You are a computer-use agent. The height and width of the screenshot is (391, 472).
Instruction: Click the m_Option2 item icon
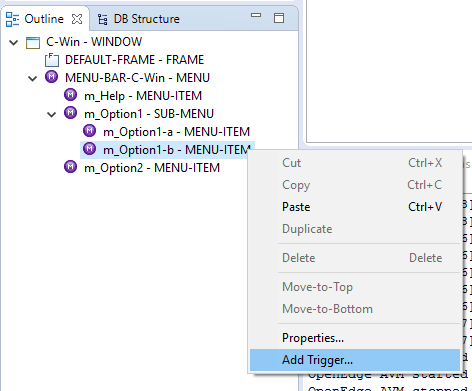pos(71,167)
